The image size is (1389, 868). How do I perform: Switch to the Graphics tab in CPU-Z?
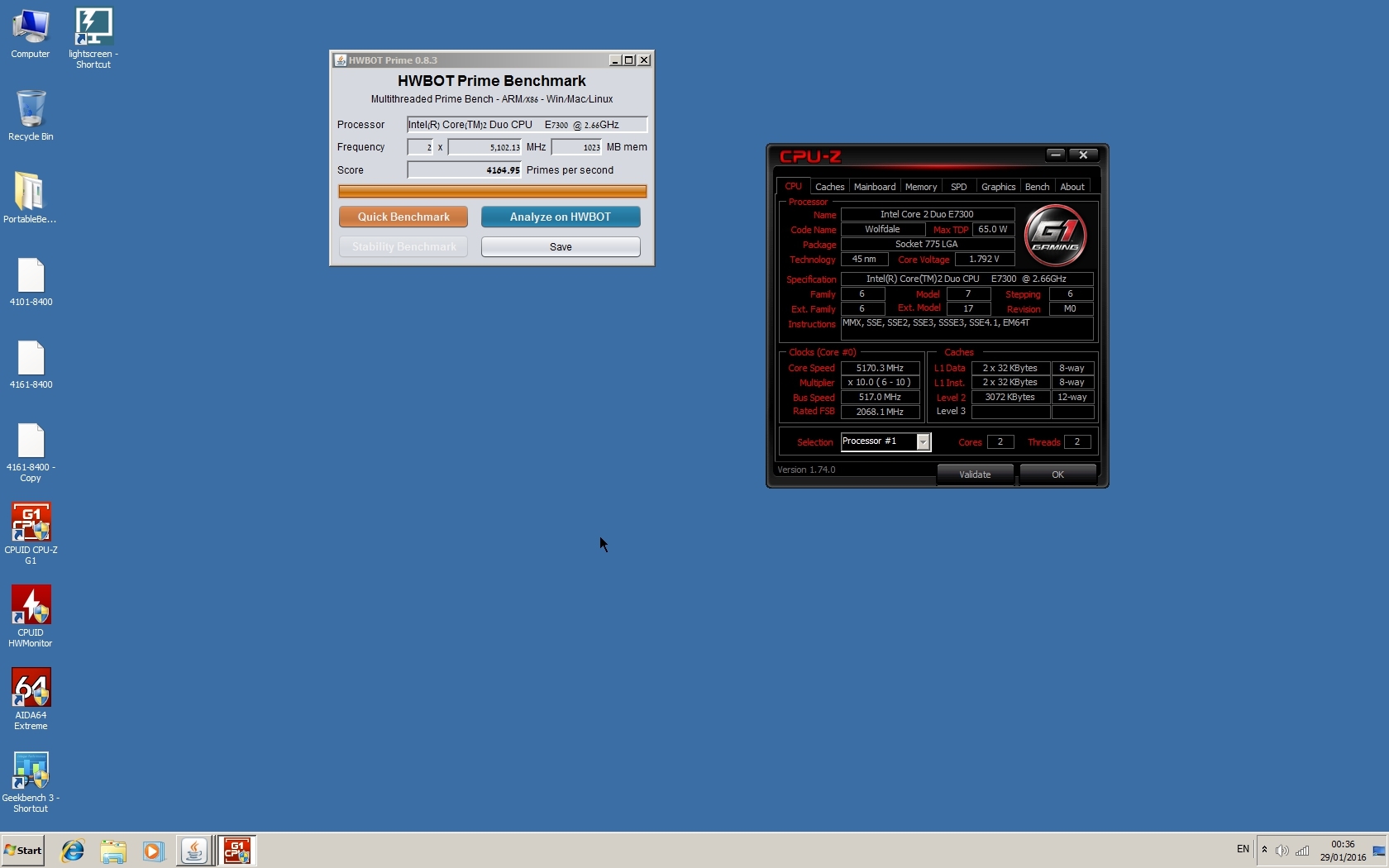[x=998, y=187]
